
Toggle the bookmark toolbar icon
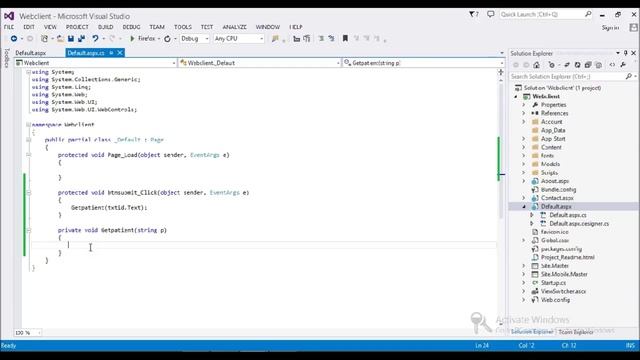pos(345,38)
